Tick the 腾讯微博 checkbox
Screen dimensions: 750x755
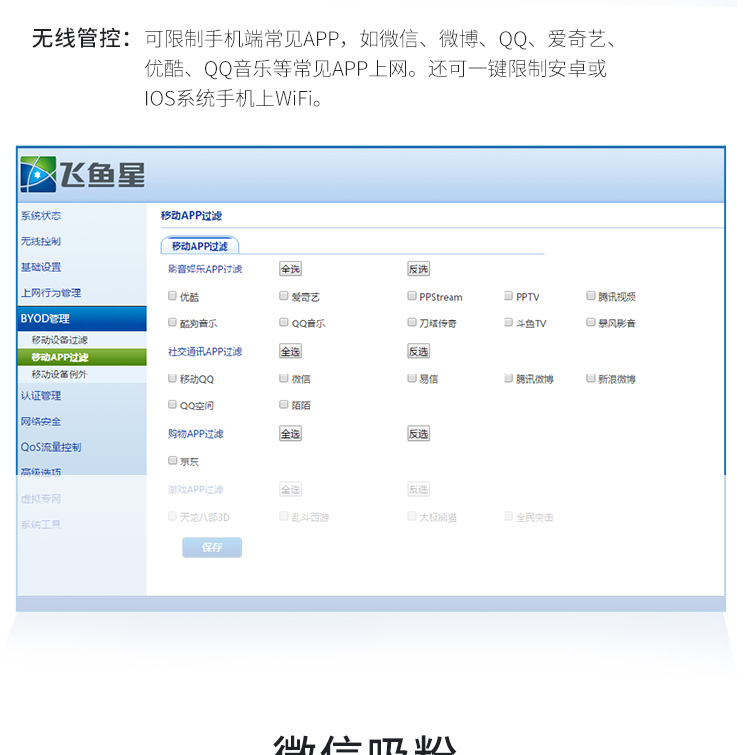tap(508, 378)
